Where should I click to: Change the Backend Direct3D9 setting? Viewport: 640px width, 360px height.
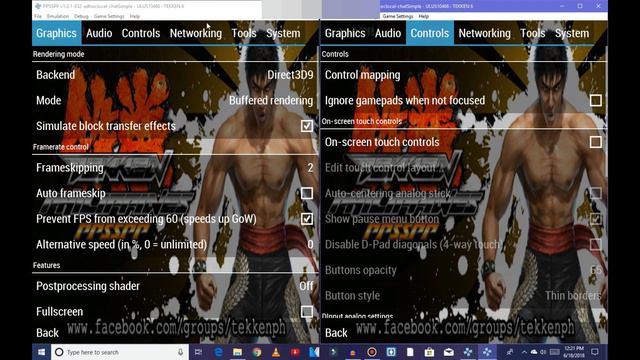pyautogui.click(x=175, y=75)
